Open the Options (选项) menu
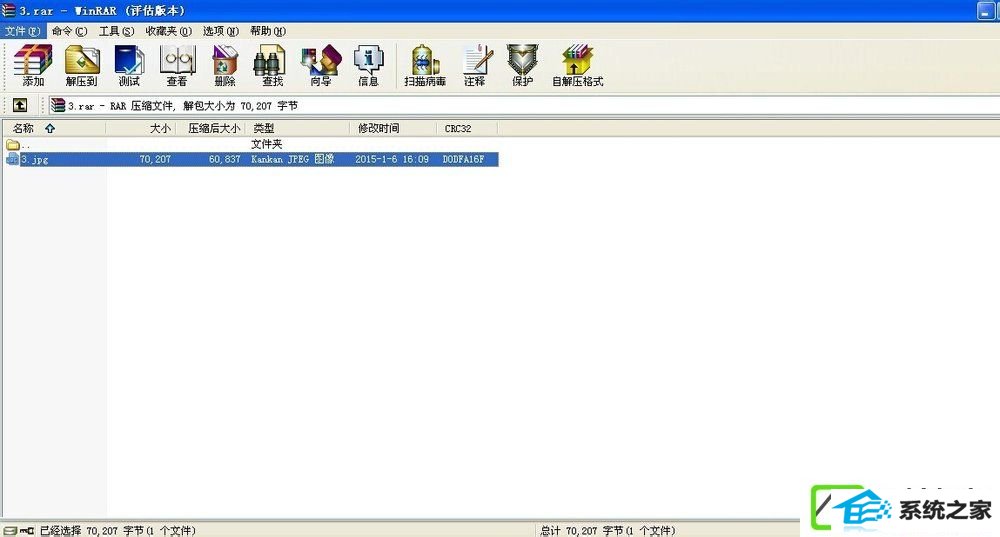The width and height of the screenshot is (1000, 537). pyautogui.click(x=221, y=31)
